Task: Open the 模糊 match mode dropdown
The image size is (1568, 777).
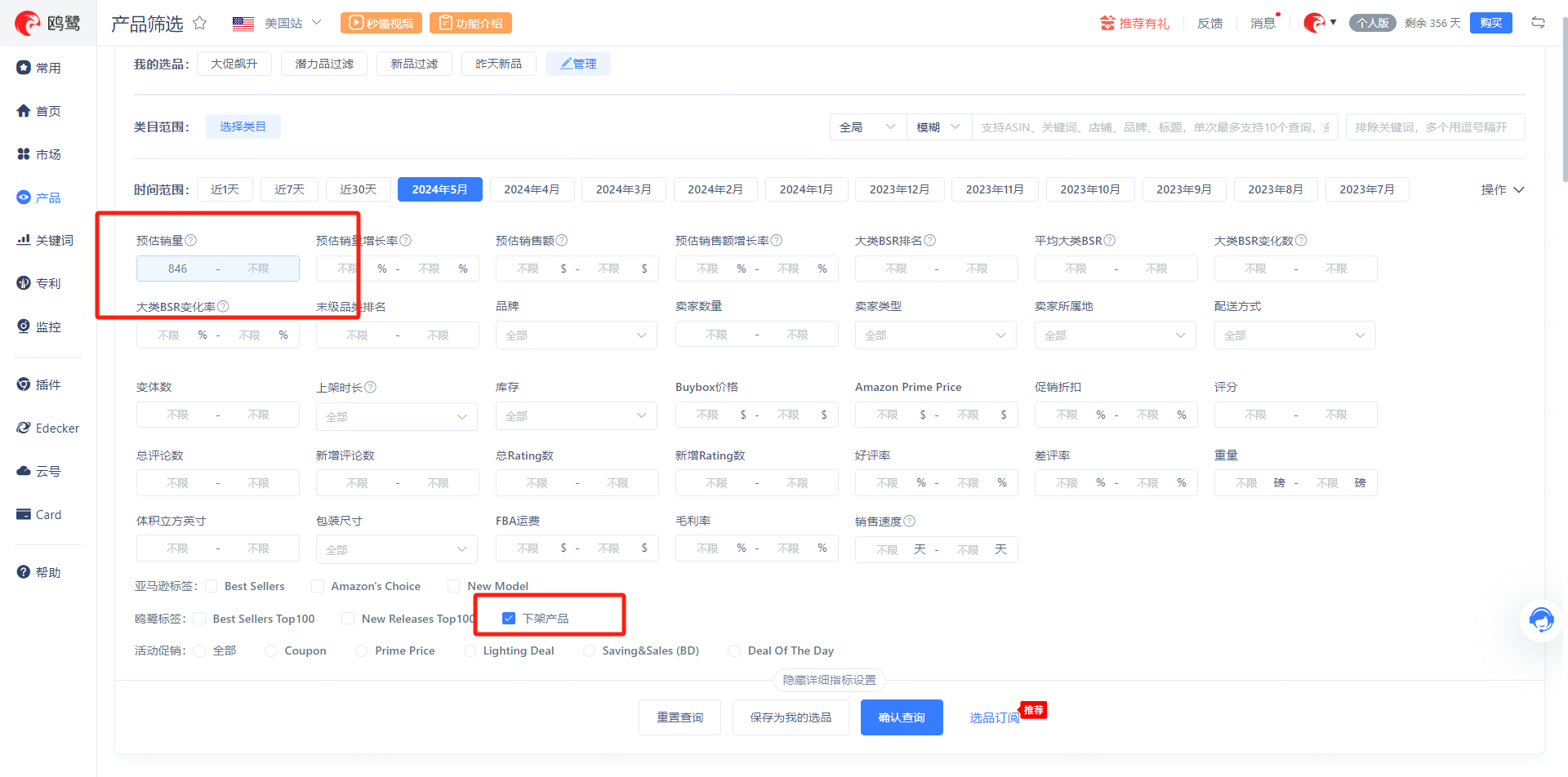Action: [x=939, y=127]
